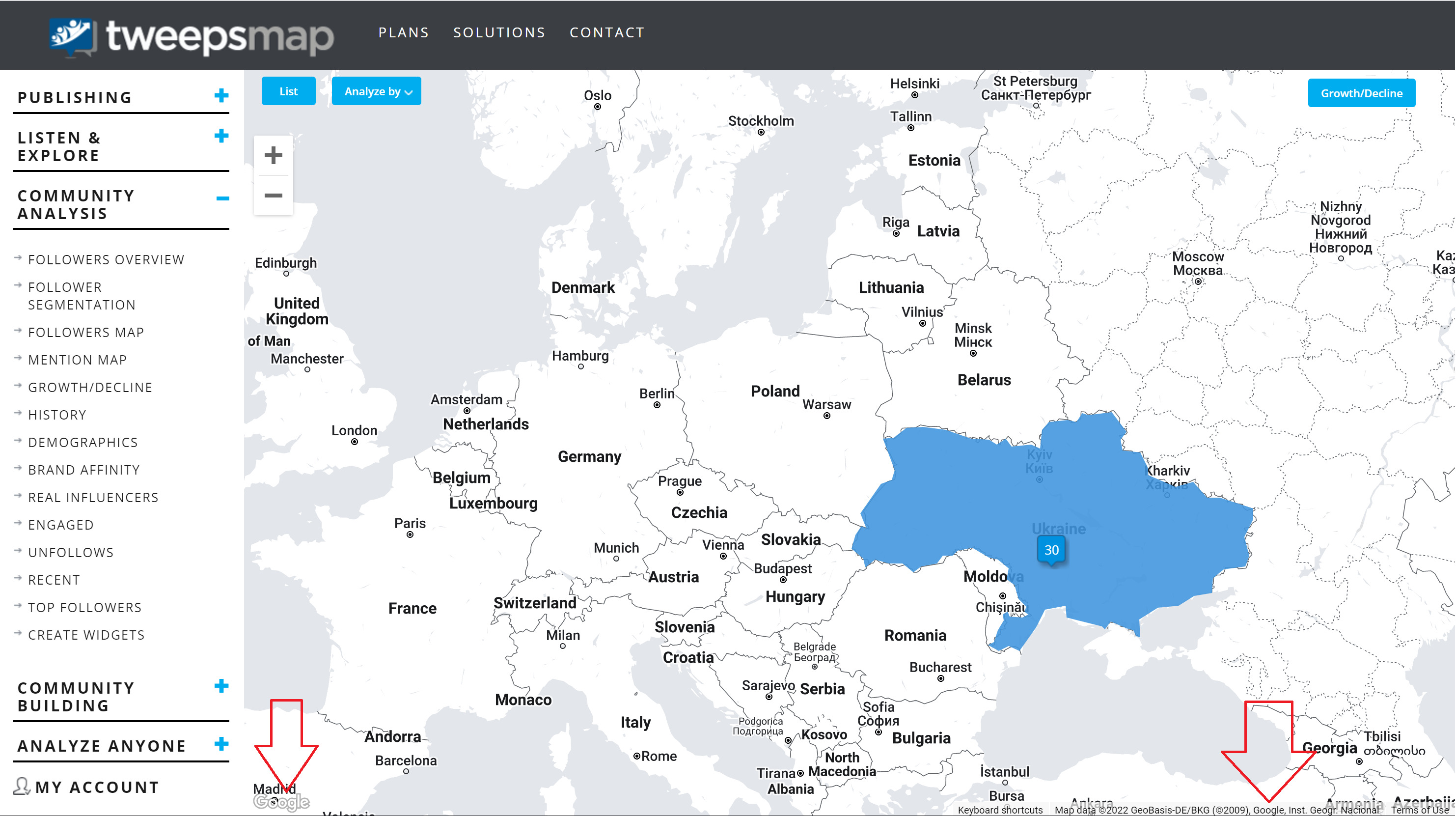
Task: Zoom in with the map plus button
Action: (x=273, y=155)
